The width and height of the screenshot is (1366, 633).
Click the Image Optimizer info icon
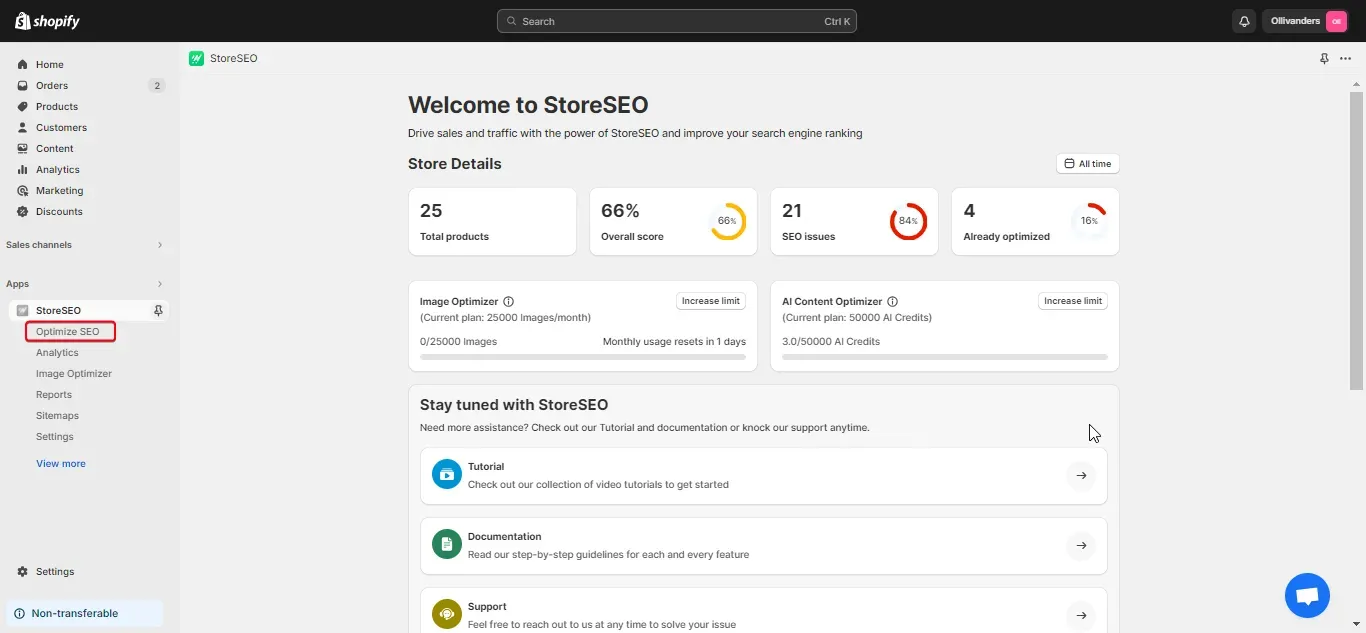[x=508, y=301]
